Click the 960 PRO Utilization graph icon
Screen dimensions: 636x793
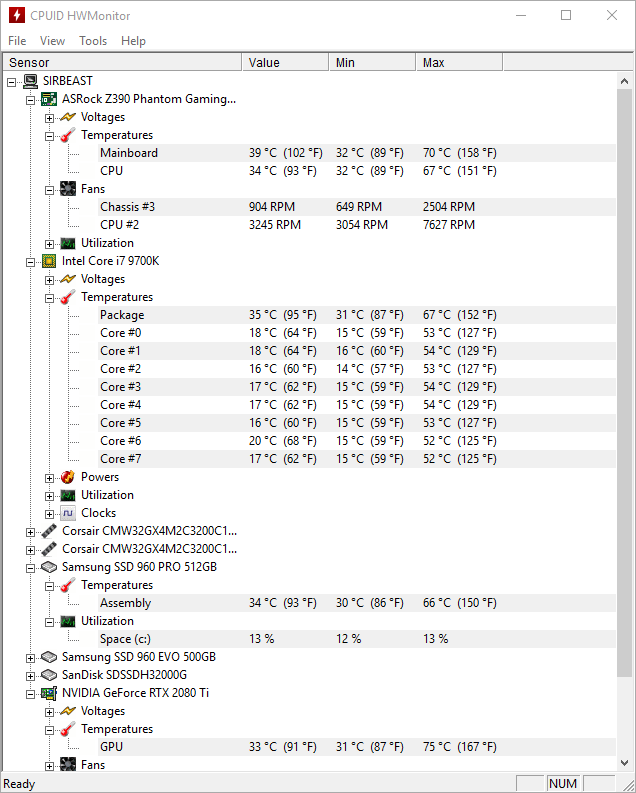(x=68, y=621)
